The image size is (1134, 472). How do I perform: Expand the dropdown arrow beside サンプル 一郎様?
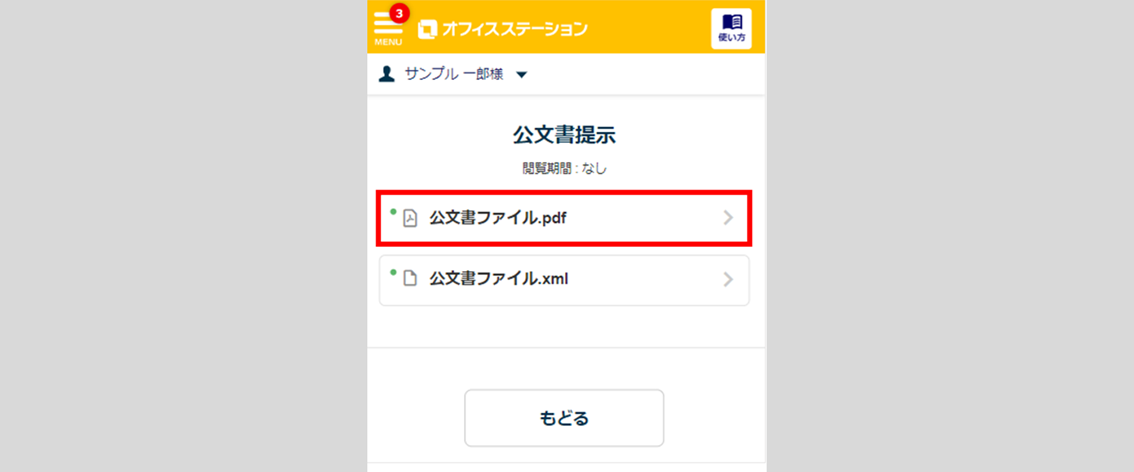point(521,75)
